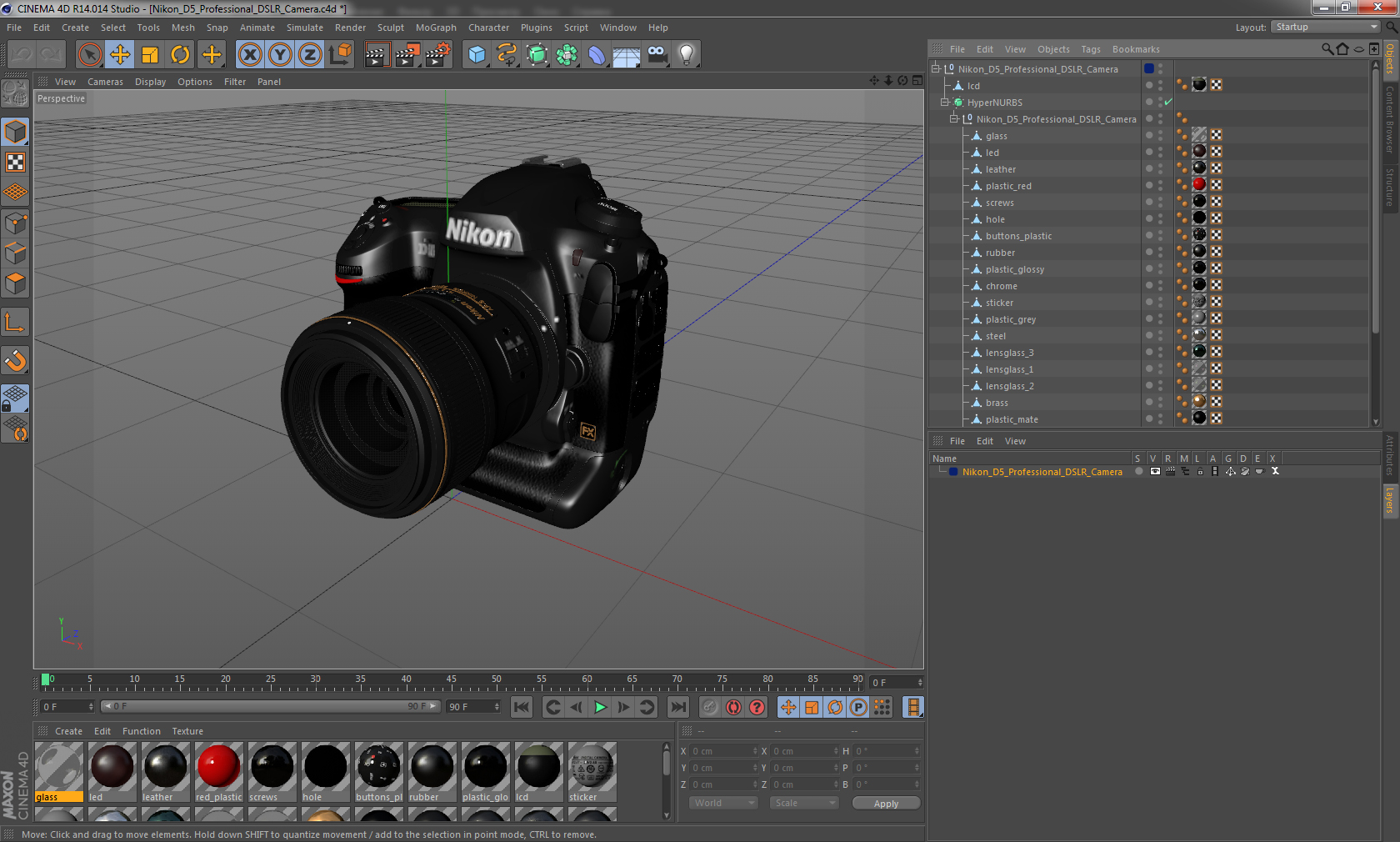The image size is (1400, 842).
Task: Click Render Active View icon
Action: pos(376,55)
